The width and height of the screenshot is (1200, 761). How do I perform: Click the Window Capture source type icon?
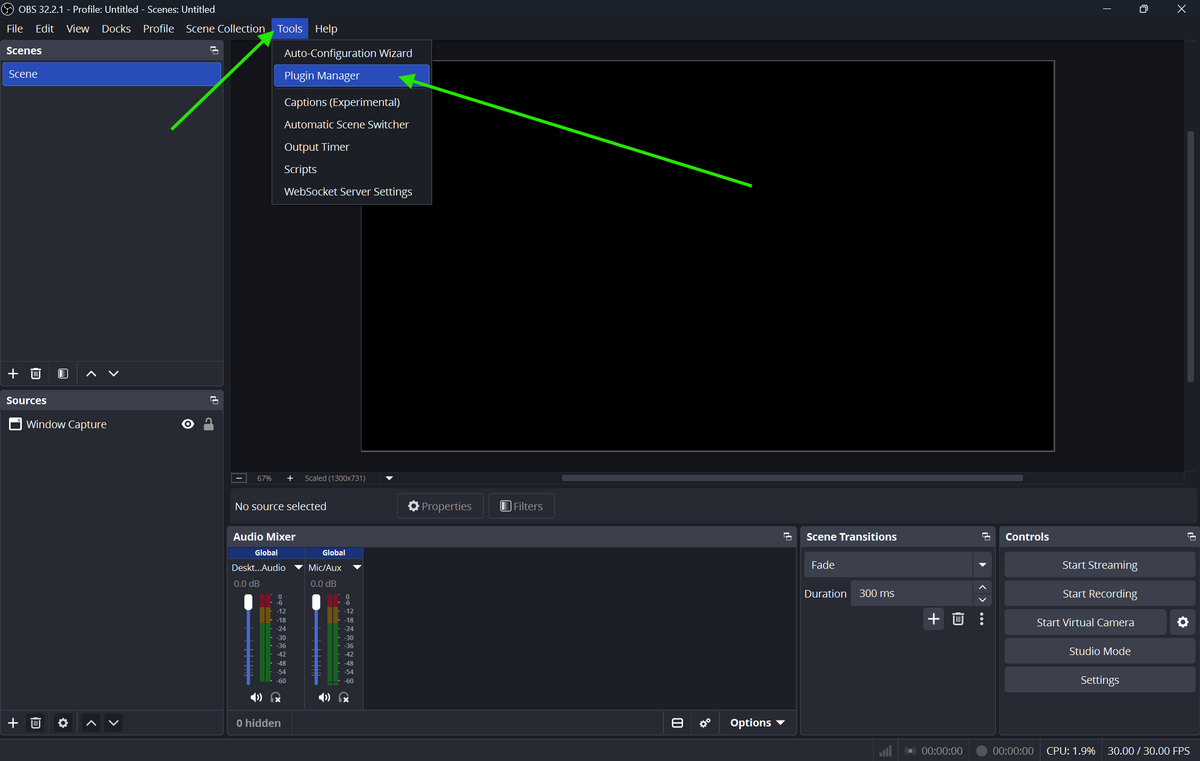click(x=15, y=424)
